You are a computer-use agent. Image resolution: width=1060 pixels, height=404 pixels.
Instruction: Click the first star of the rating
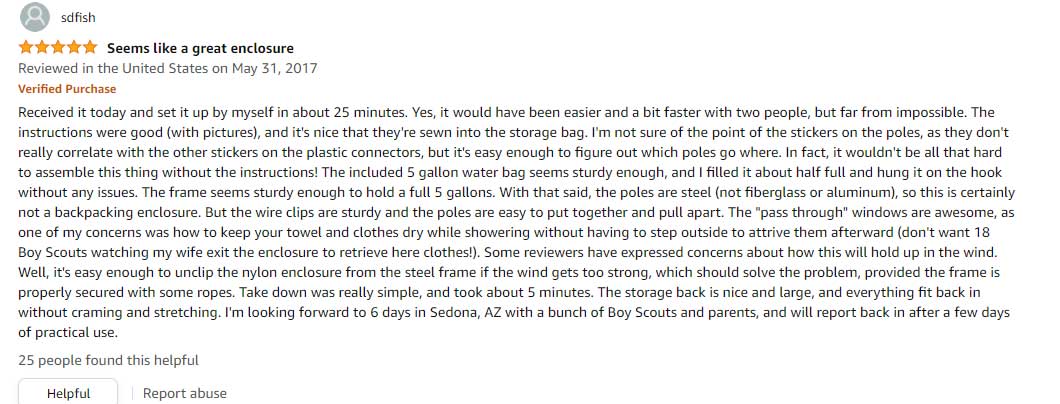coord(26,47)
